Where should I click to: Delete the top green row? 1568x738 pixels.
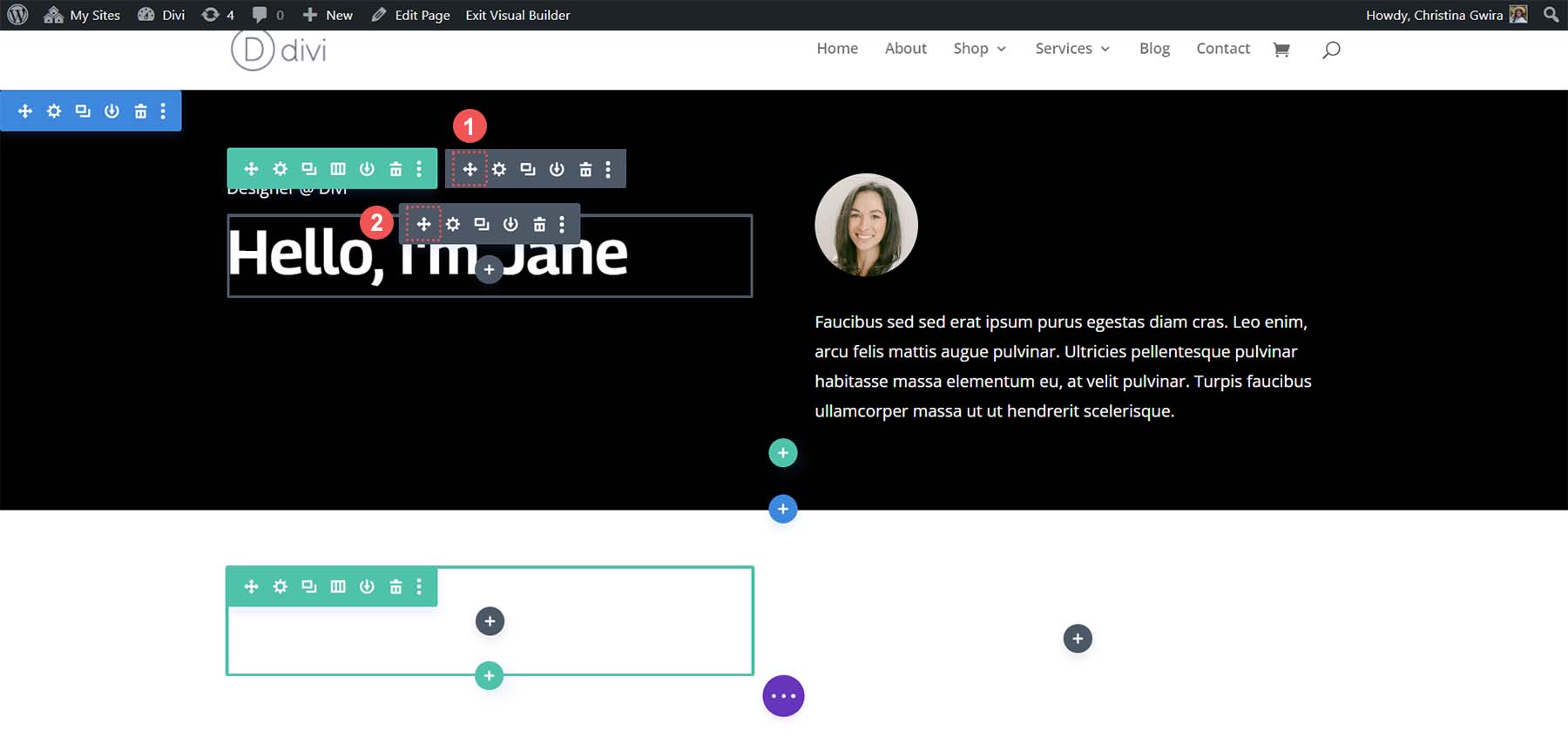pos(395,169)
